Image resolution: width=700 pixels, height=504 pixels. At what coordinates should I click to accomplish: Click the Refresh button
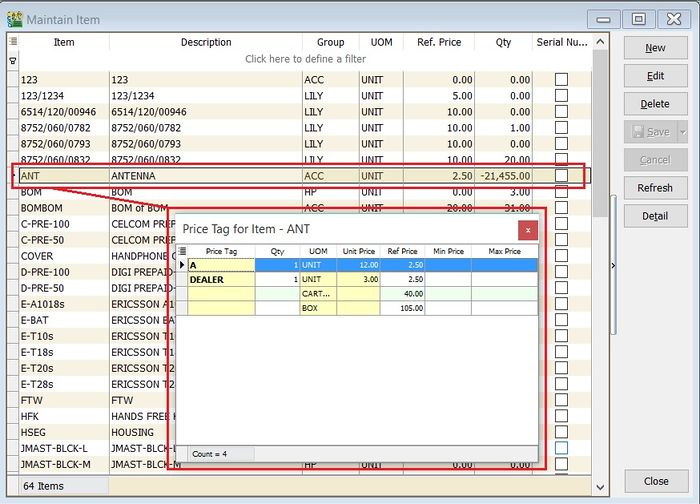pos(655,188)
